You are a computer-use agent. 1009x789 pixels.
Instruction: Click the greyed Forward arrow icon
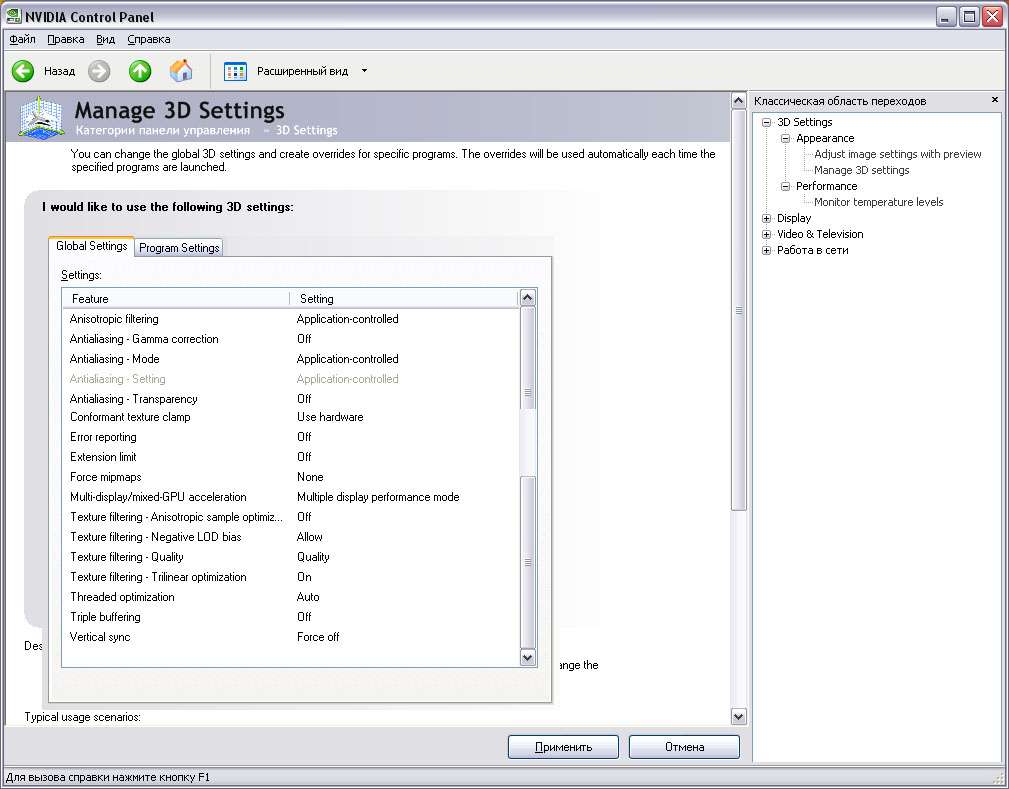[x=99, y=71]
